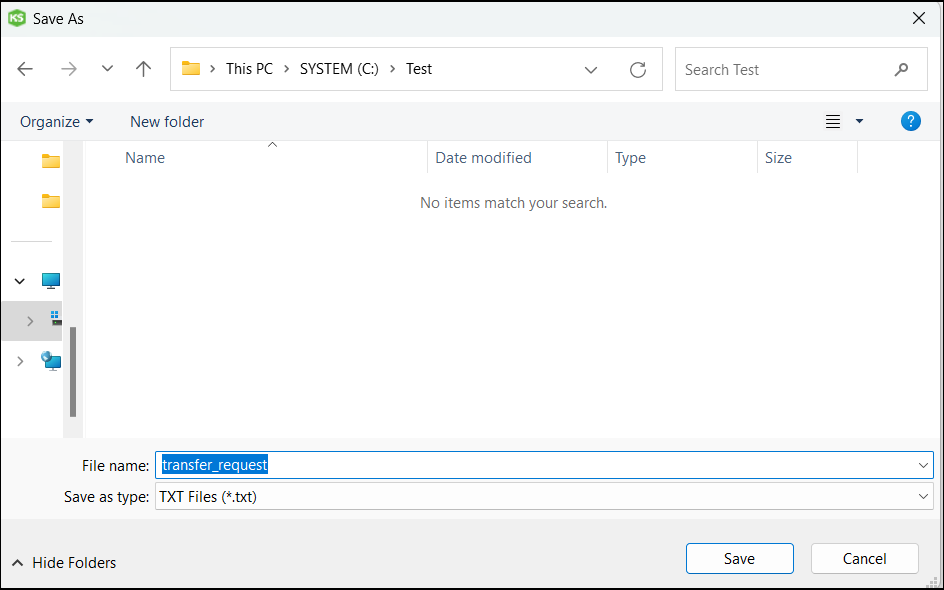Click the view layout icon

tap(832, 122)
